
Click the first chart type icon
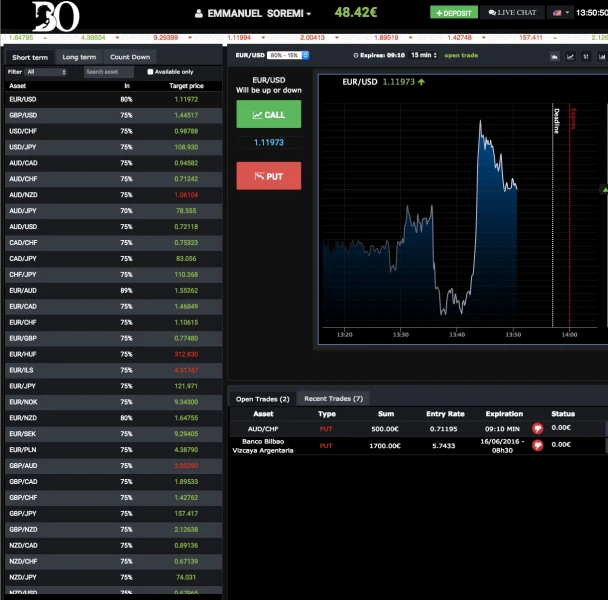tap(555, 56)
